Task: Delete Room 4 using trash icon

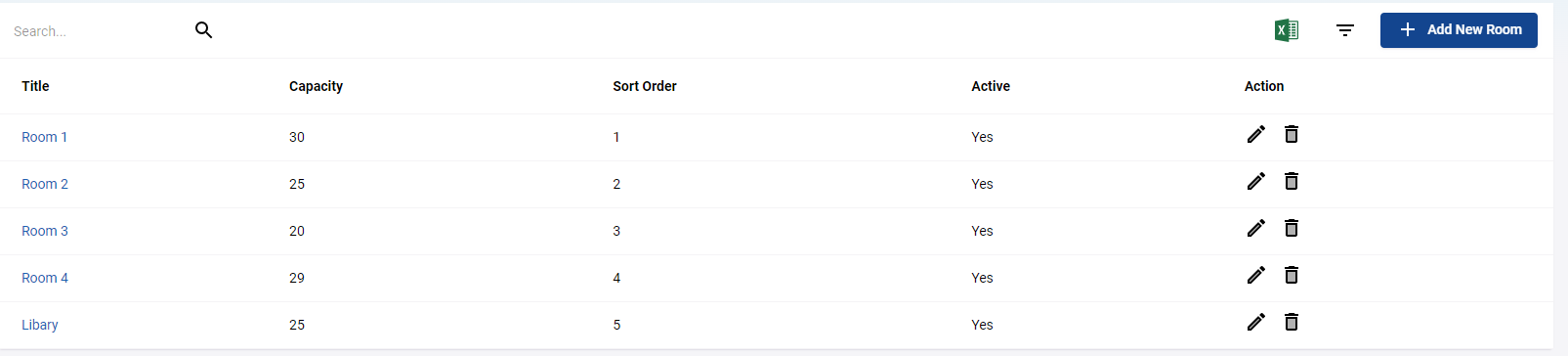Action: point(1292,275)
